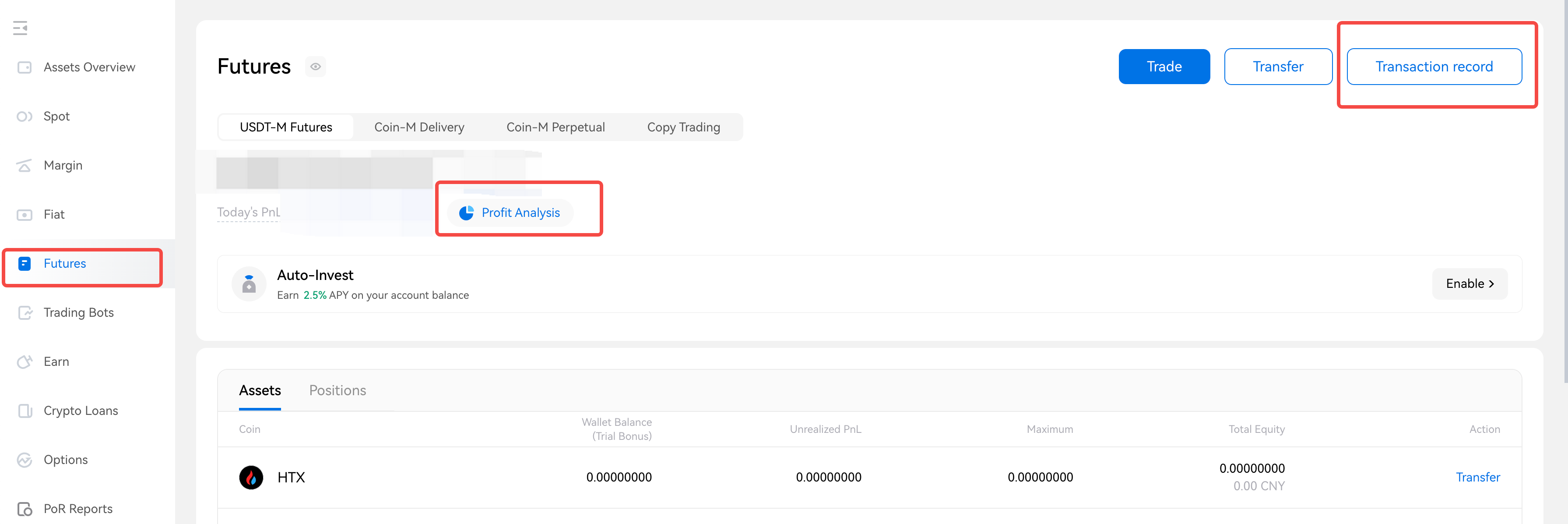Open the Transaction record page
This screenshot has width=1568, height=524.
coord(1434,67)
